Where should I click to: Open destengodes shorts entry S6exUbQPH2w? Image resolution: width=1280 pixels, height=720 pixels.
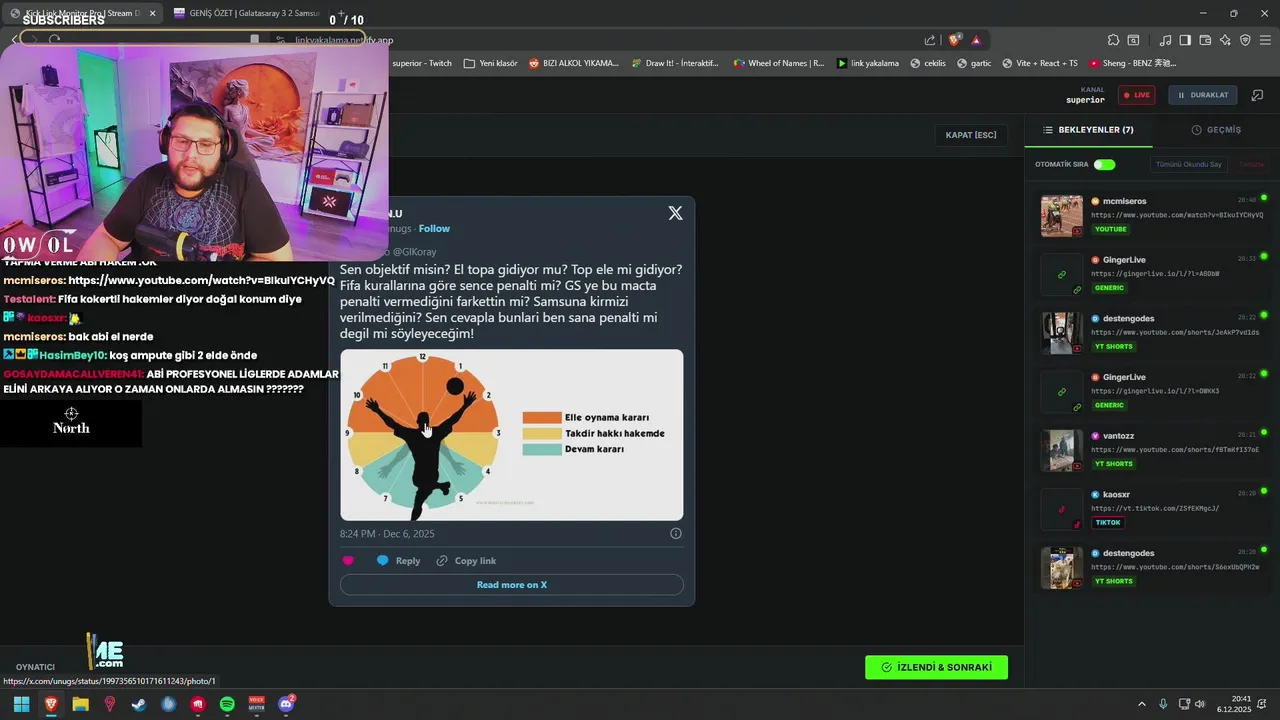pos(1154,567)
